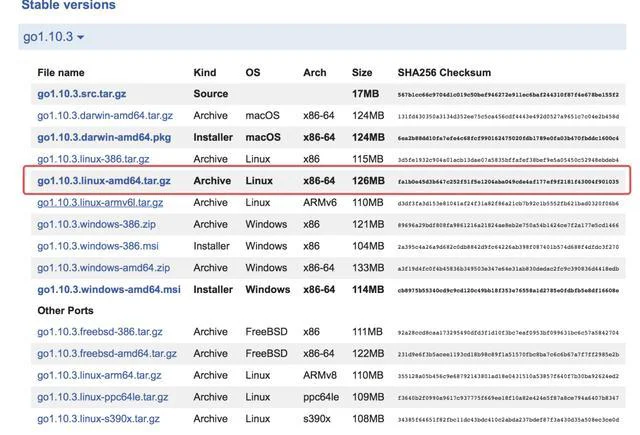Click the Source kind cell
The width and height of the screenshot is (640, 435).
click(211, 94)
